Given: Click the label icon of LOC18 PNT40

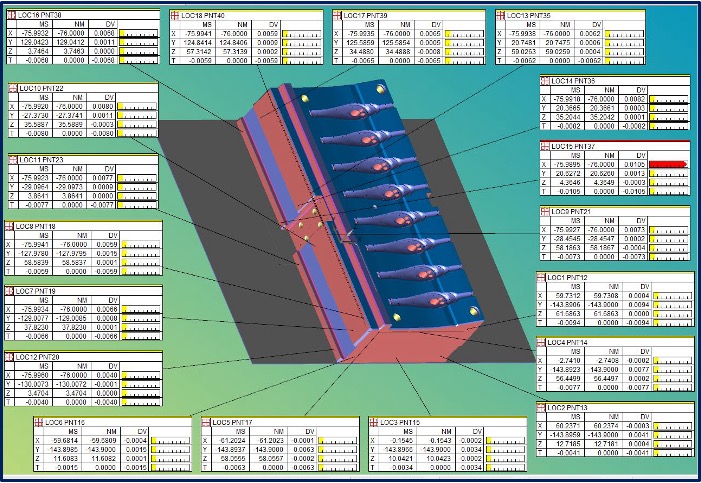Looking at the screenshot, I should coord(174,16).
